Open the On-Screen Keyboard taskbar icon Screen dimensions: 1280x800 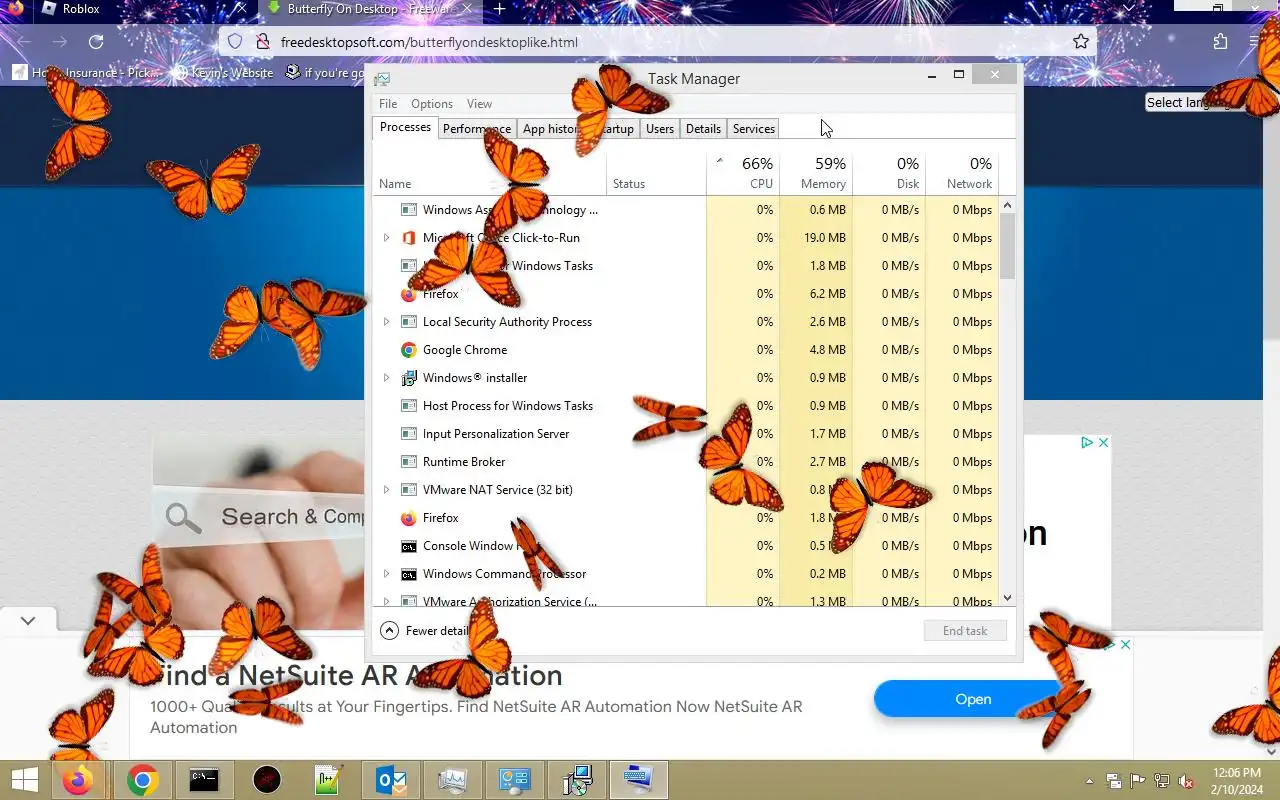tap(639, 780)
